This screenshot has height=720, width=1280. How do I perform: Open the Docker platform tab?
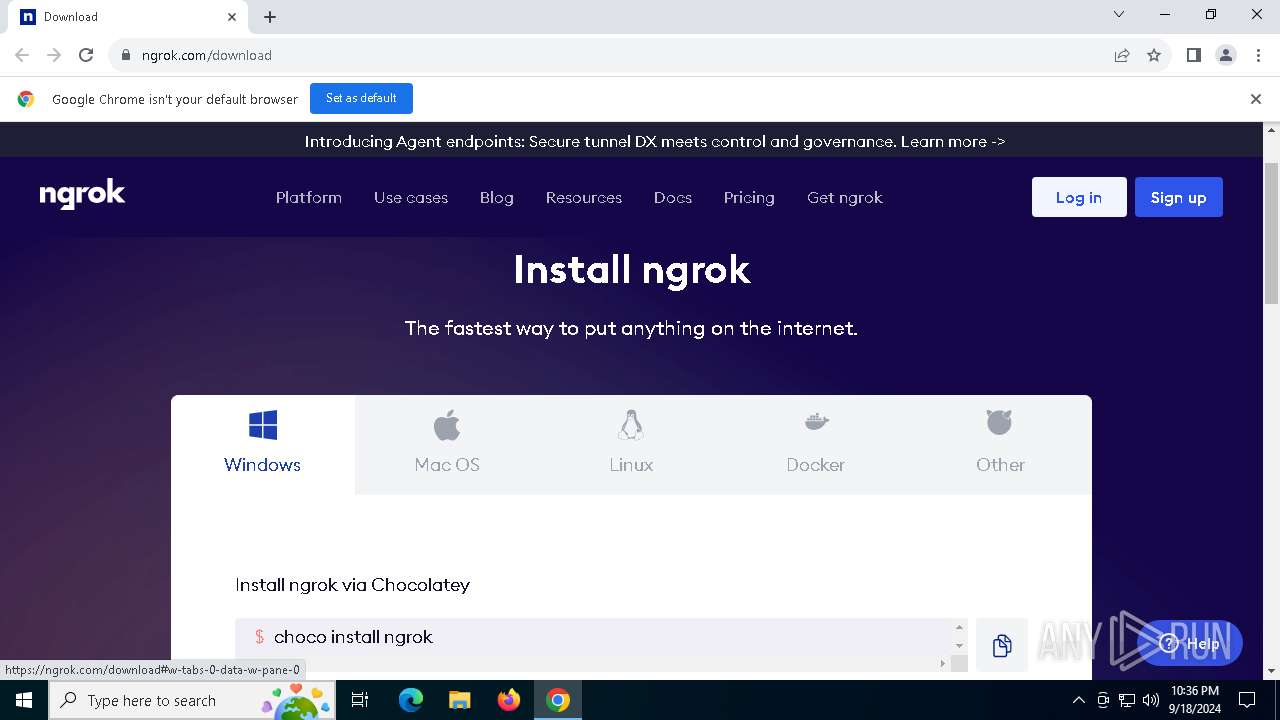click(815, 444)
